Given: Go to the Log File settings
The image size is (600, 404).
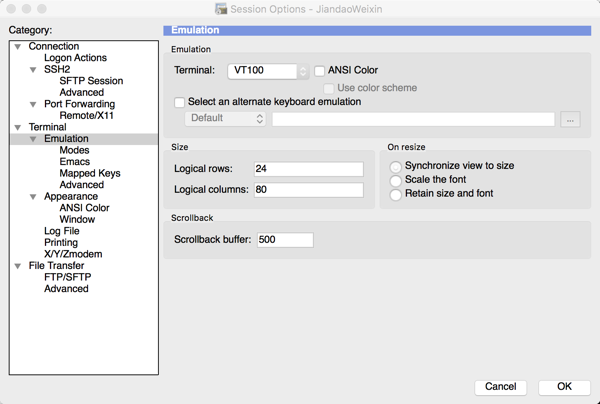Looking at the screenshot, I should coord(61,231).
